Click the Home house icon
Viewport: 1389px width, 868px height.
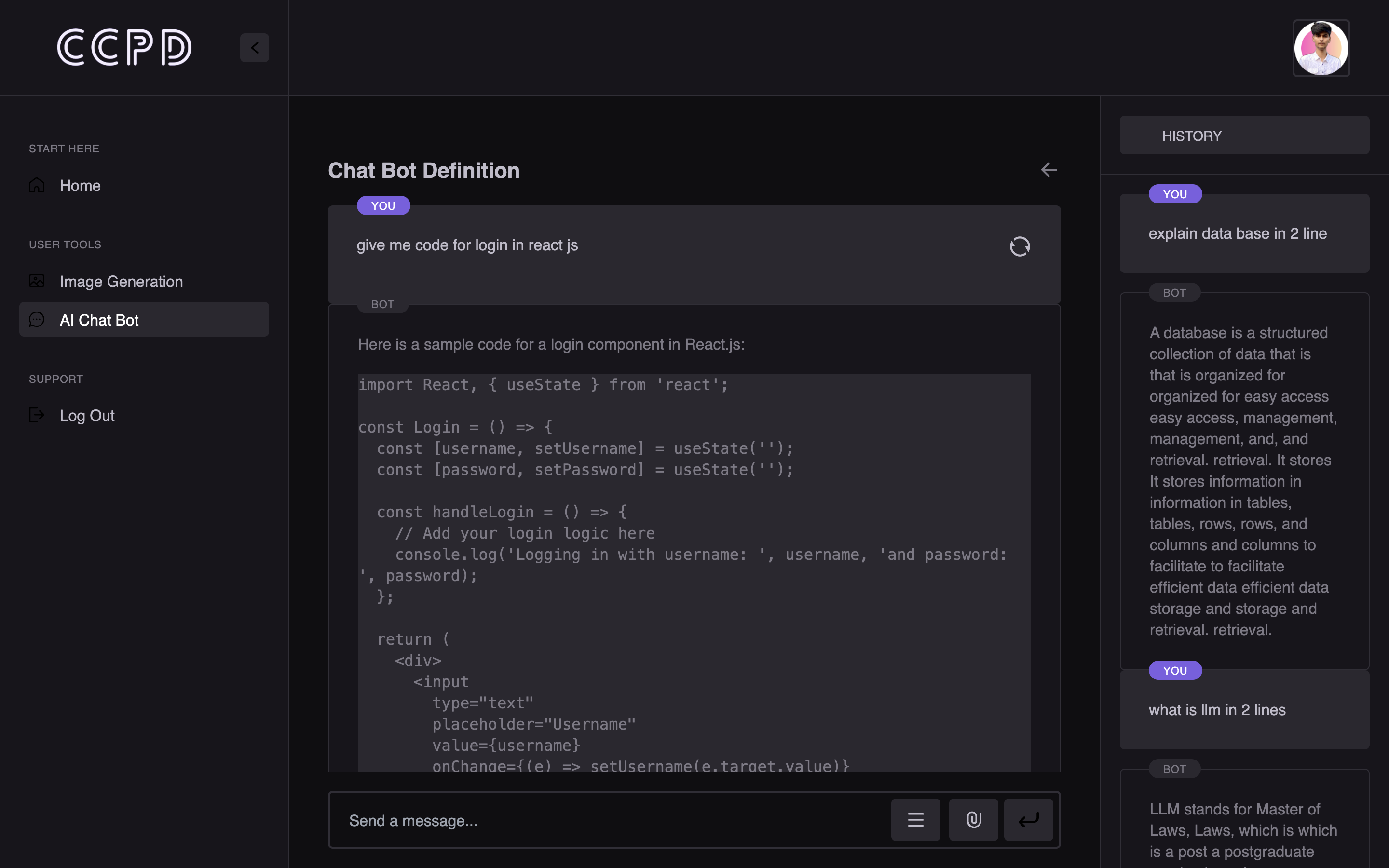click(x=37, y=185)
